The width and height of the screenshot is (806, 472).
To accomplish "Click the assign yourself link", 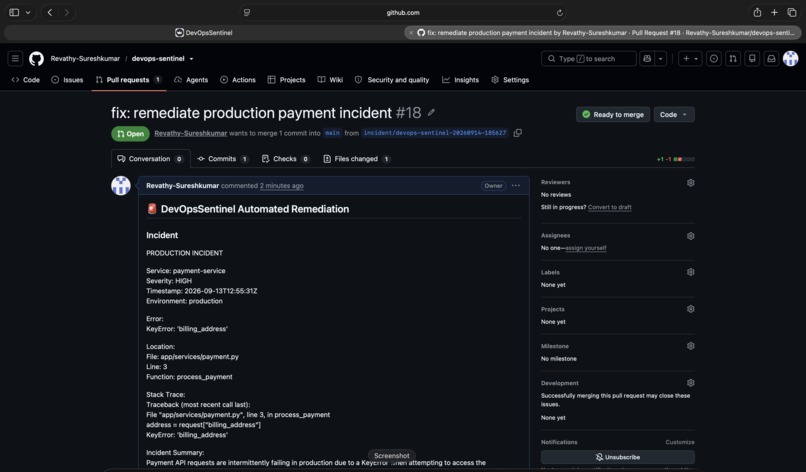I will [x=585, y=248].
